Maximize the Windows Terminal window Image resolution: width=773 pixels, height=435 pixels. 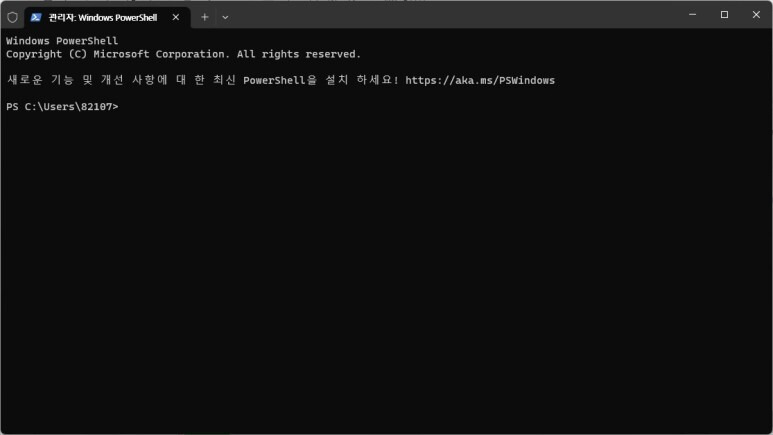(724, 15)
